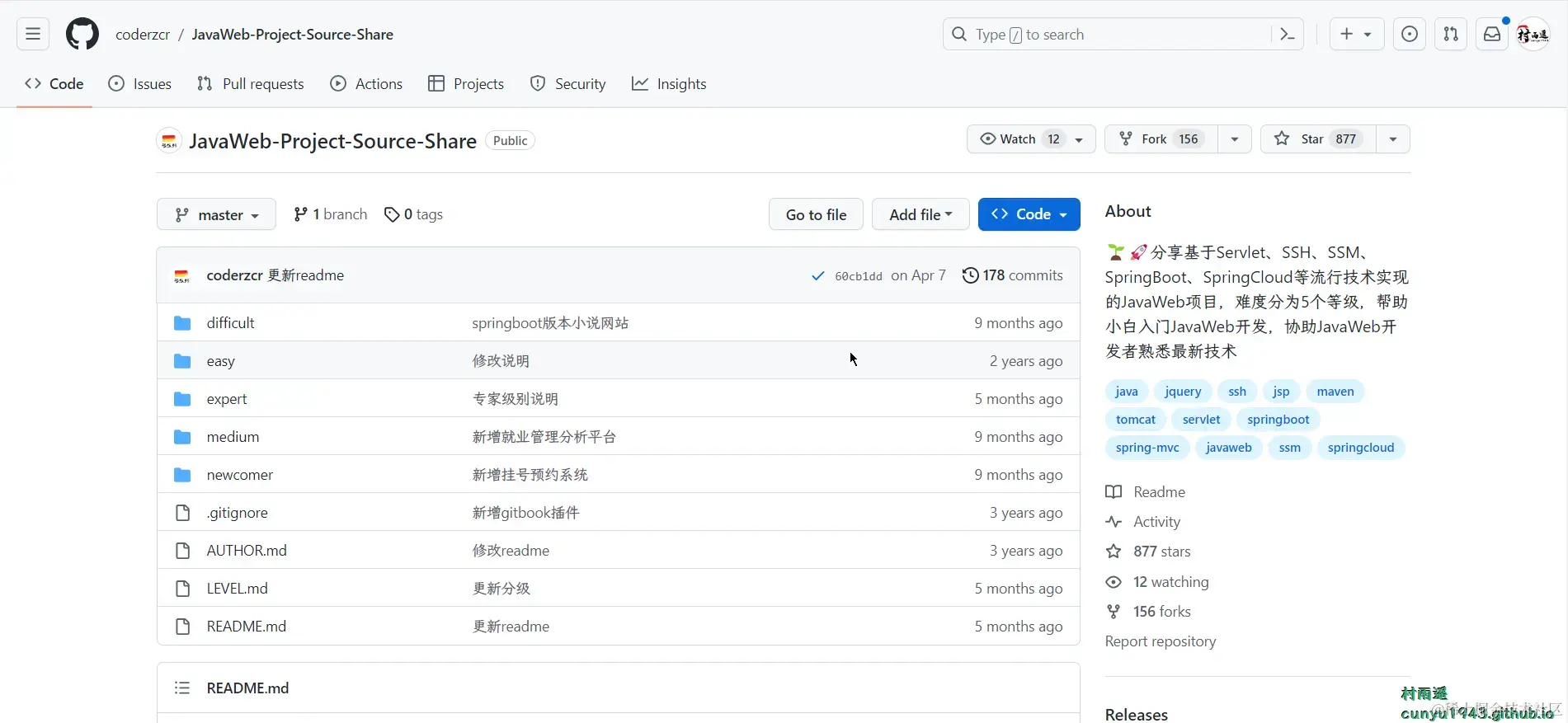Open the 12 watching link
This screenshot has width=1568, height=723.
tap(1171, 582)
